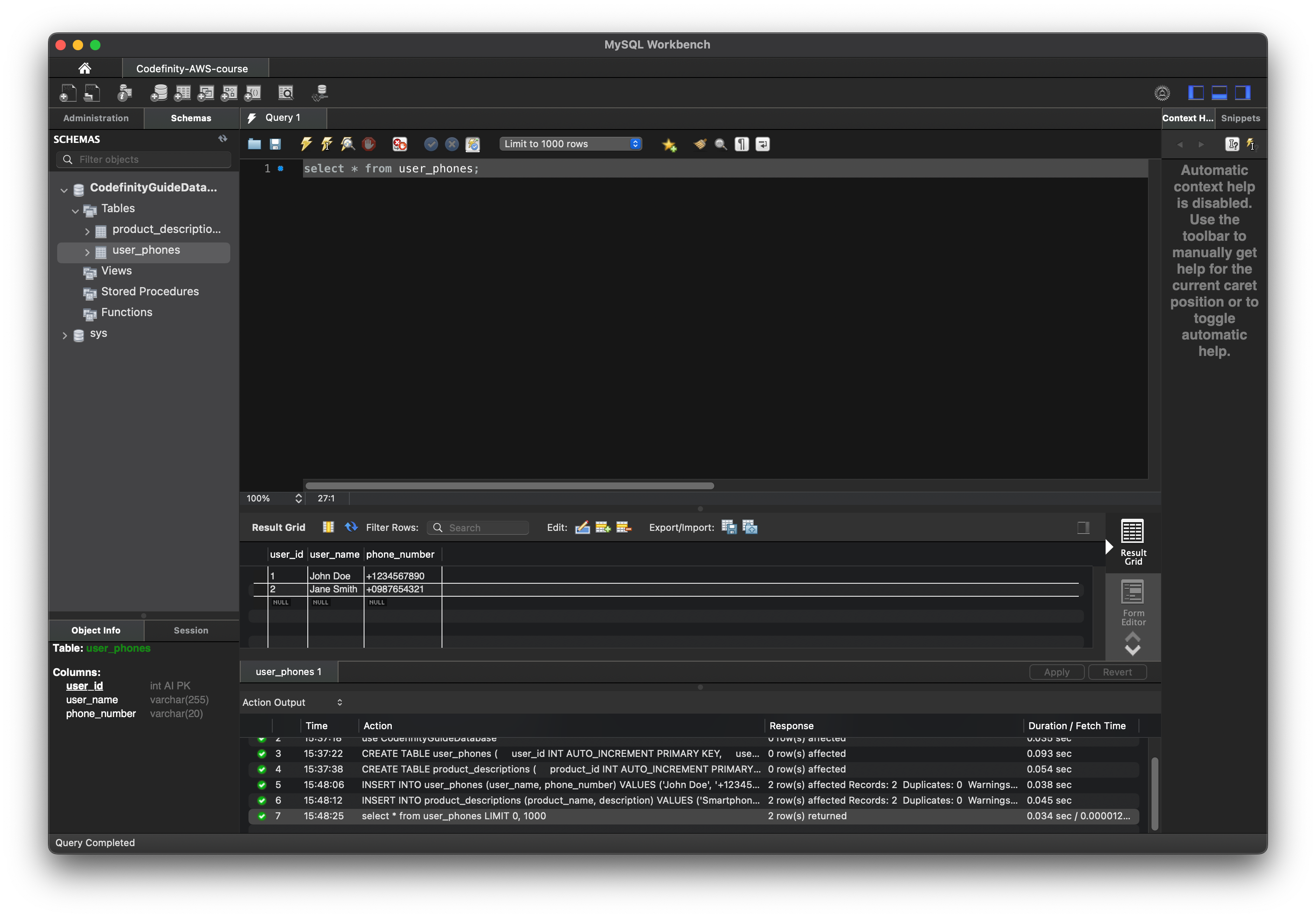Expand the user_phones table node

[x=87, y=252]
